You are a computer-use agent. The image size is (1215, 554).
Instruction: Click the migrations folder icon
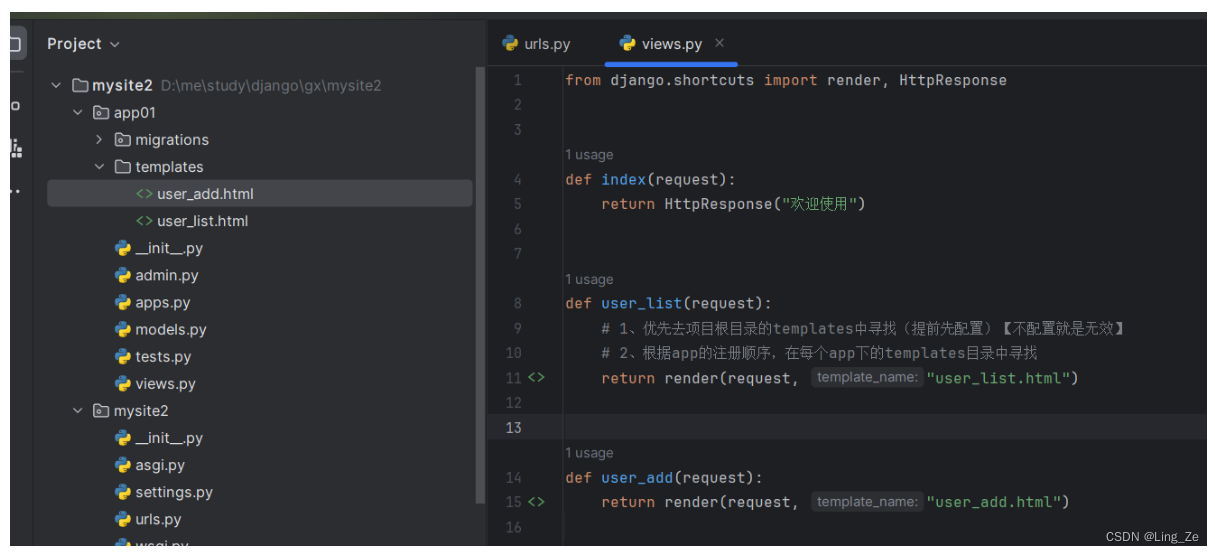123,140
